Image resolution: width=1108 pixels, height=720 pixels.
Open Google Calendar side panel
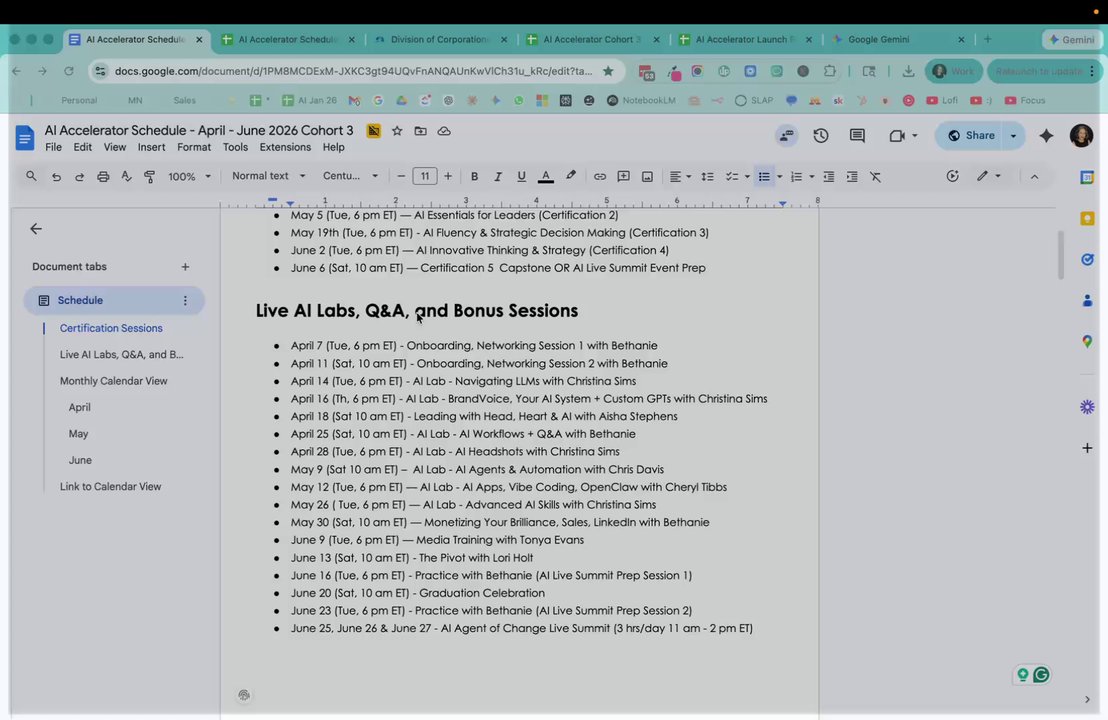1087,177
